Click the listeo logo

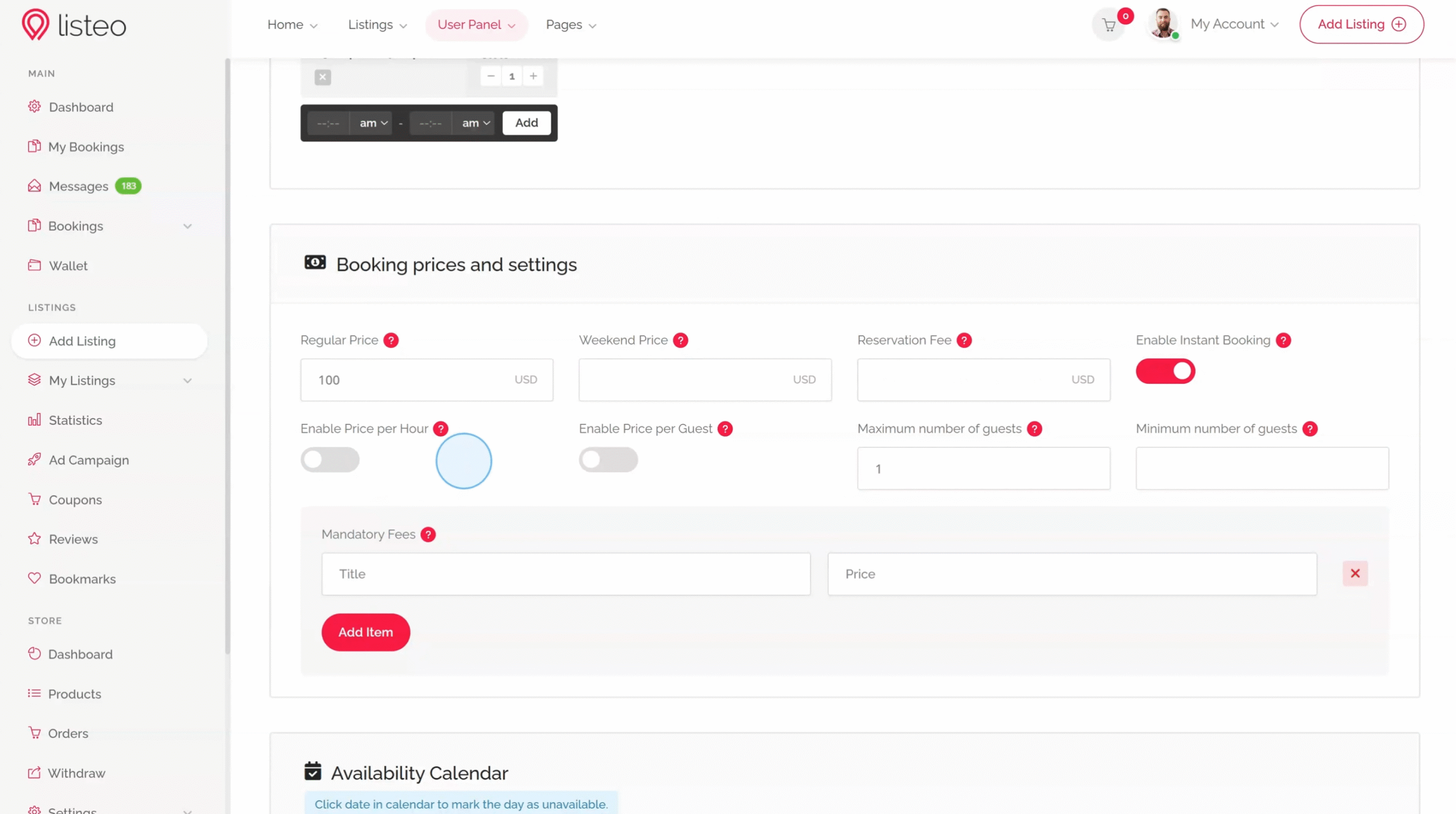74,25
